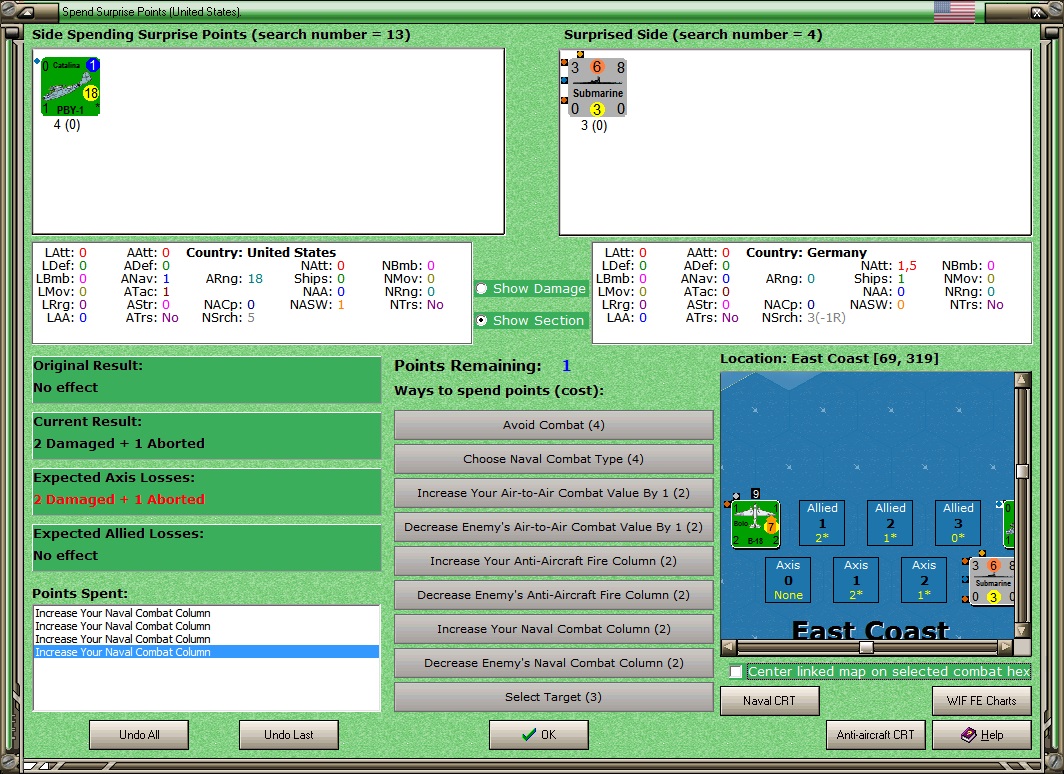Open the Anti-aircraft CRT chart
The width and height of the screenshot is (1064, 774).
[x=875, y=735]
